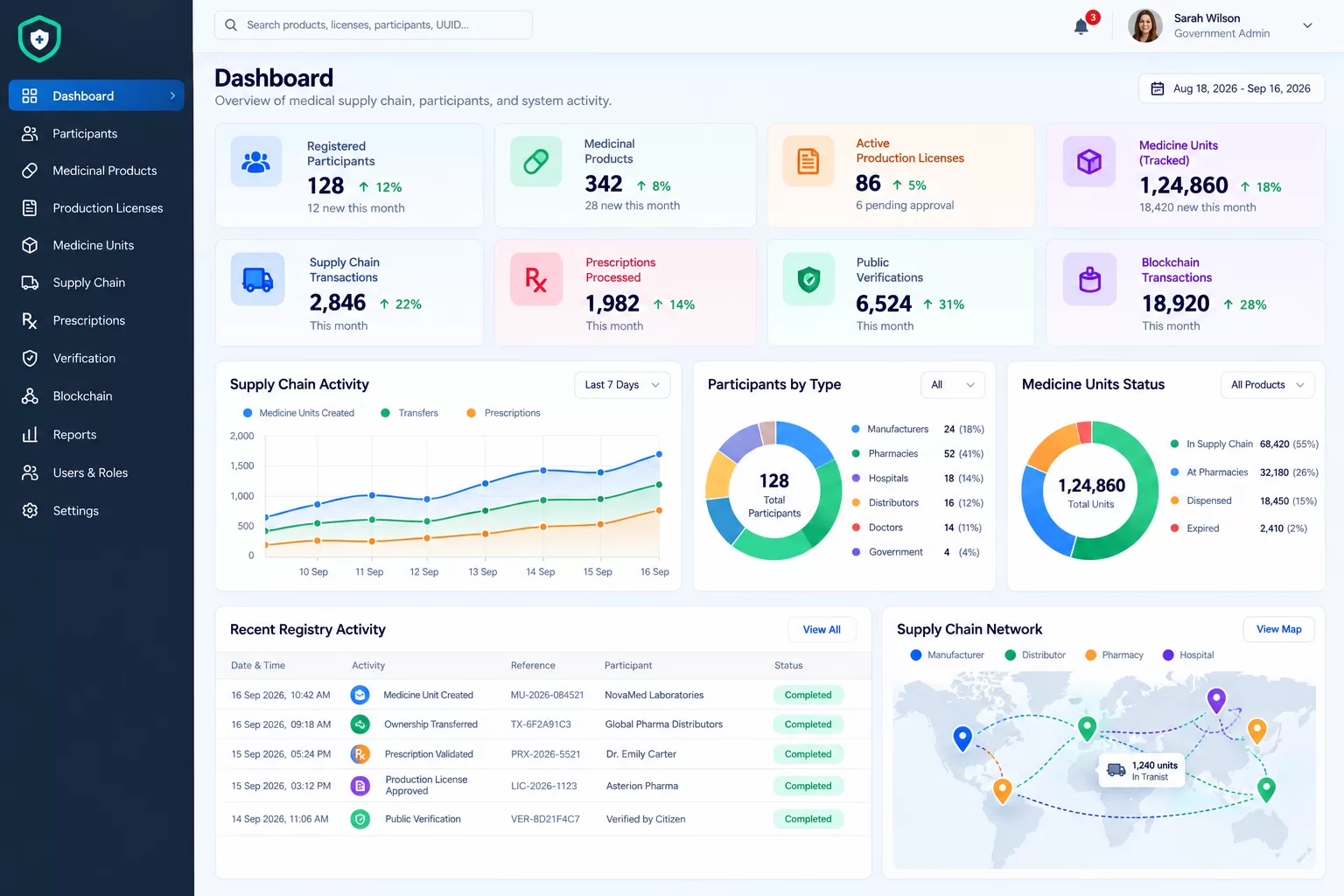
Task: Click the Production License Approved row icon
Action: (360, 786)
